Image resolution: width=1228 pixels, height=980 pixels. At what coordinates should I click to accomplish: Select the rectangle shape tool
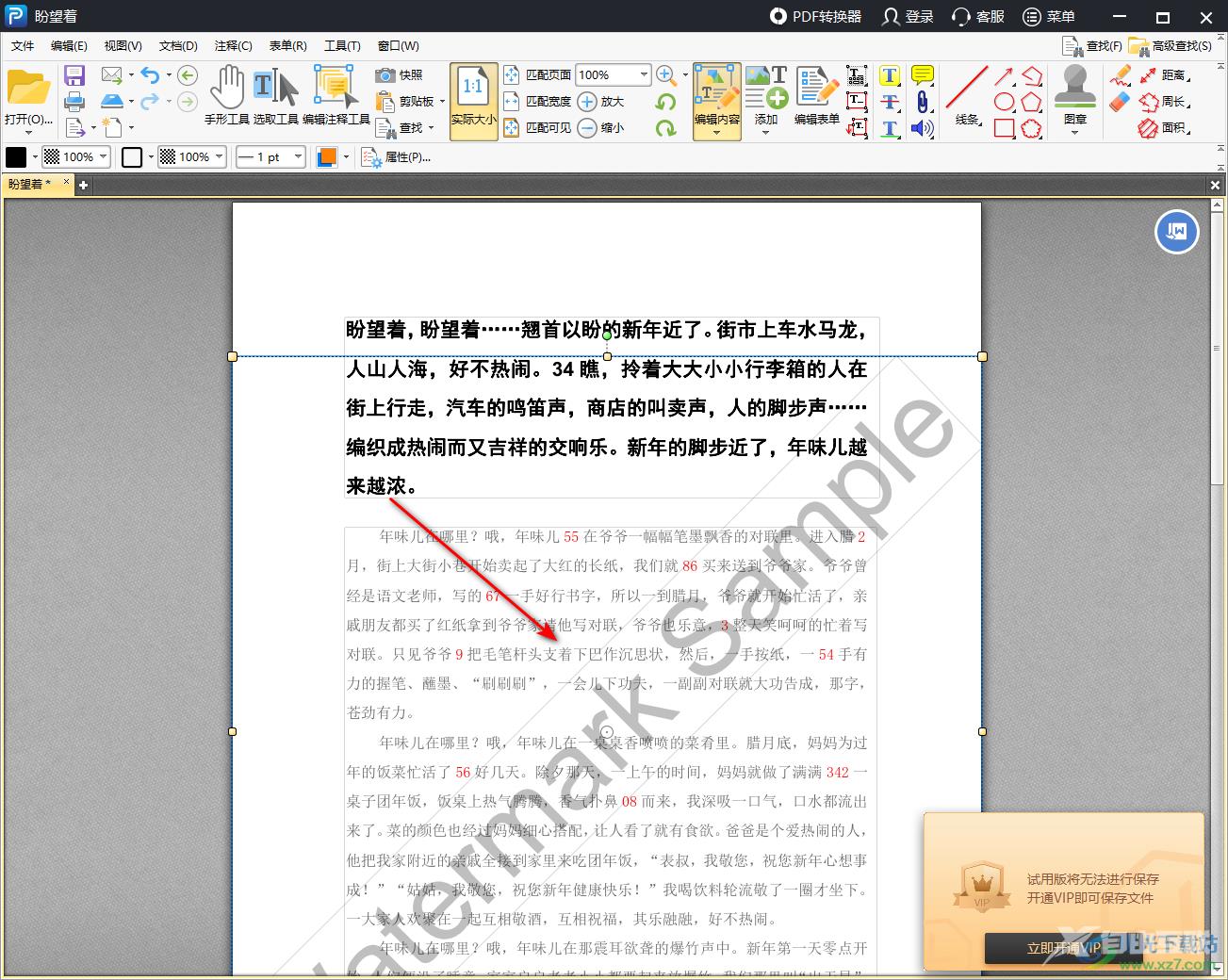click(1005, 128)
